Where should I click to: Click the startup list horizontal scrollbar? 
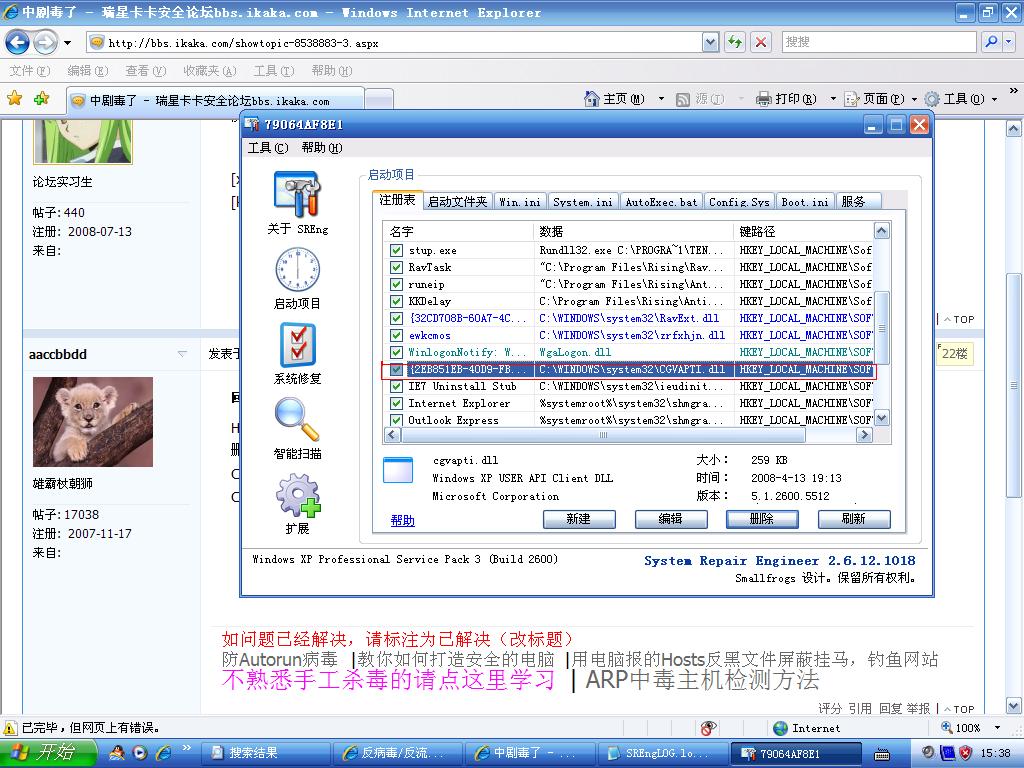603,435
